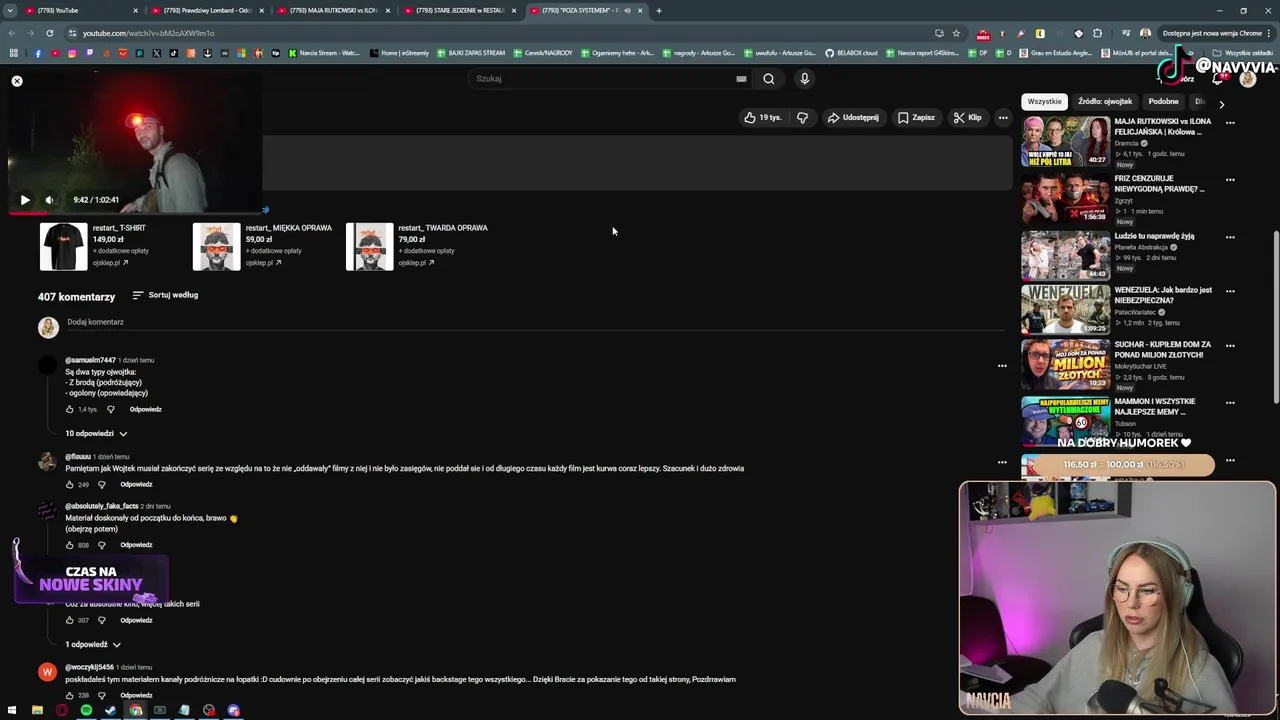Dislike the @absolutely_fake_facts comment
The image size is (1280, 720).
pos(101,545)
